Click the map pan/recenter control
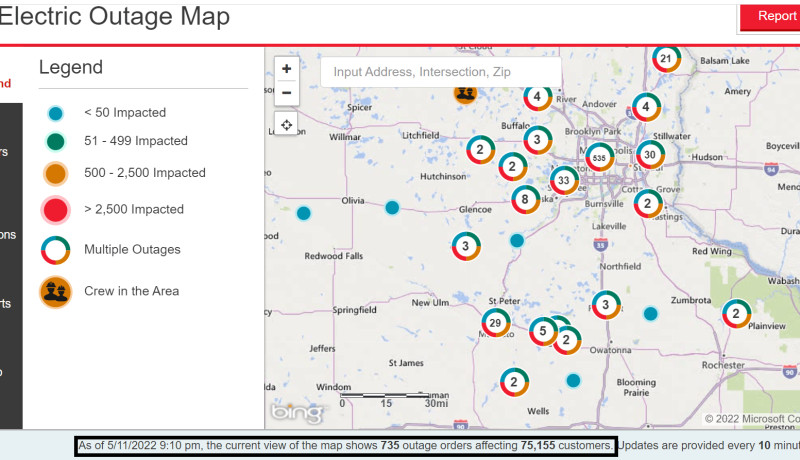Viewport: 800px width, 460px height. 287,125
